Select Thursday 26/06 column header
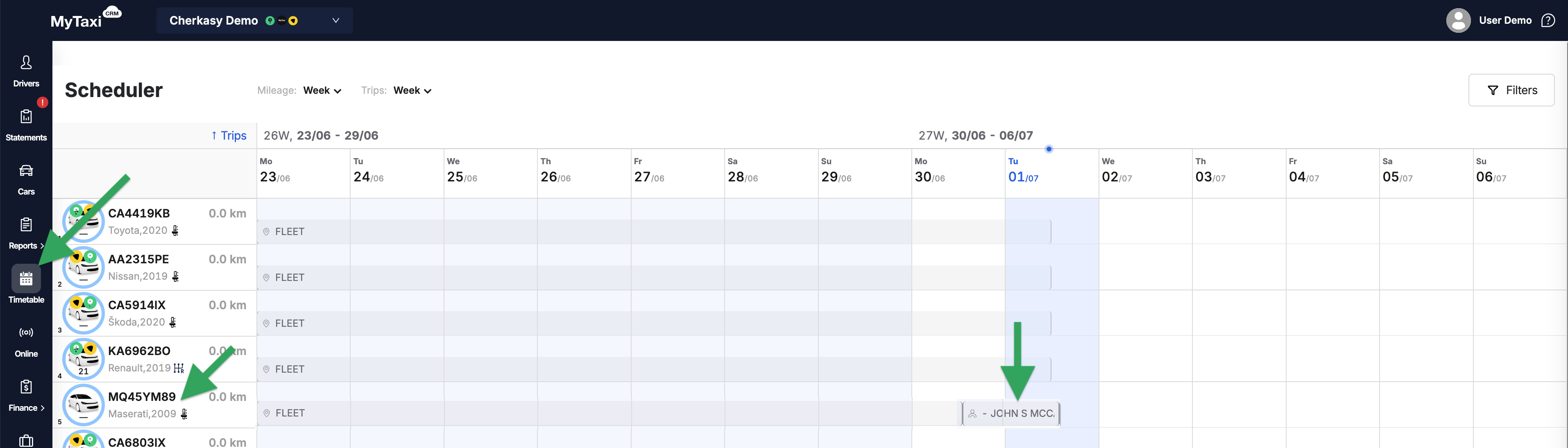Viewport: 1568px width, 448px height. coord(584,174)
